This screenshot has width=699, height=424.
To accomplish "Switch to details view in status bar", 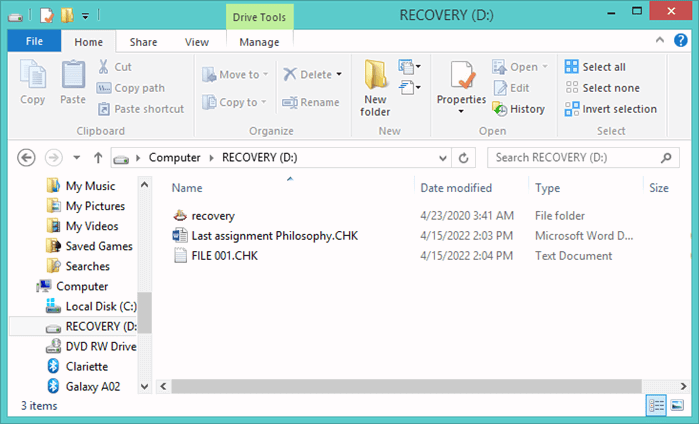I will point(656,405).
